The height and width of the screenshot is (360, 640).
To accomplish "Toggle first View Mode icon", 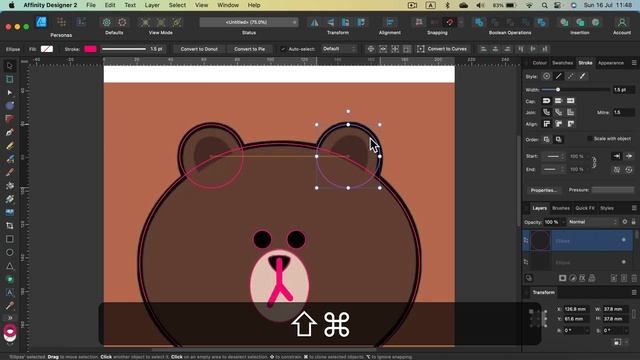I will coord(144,22).
